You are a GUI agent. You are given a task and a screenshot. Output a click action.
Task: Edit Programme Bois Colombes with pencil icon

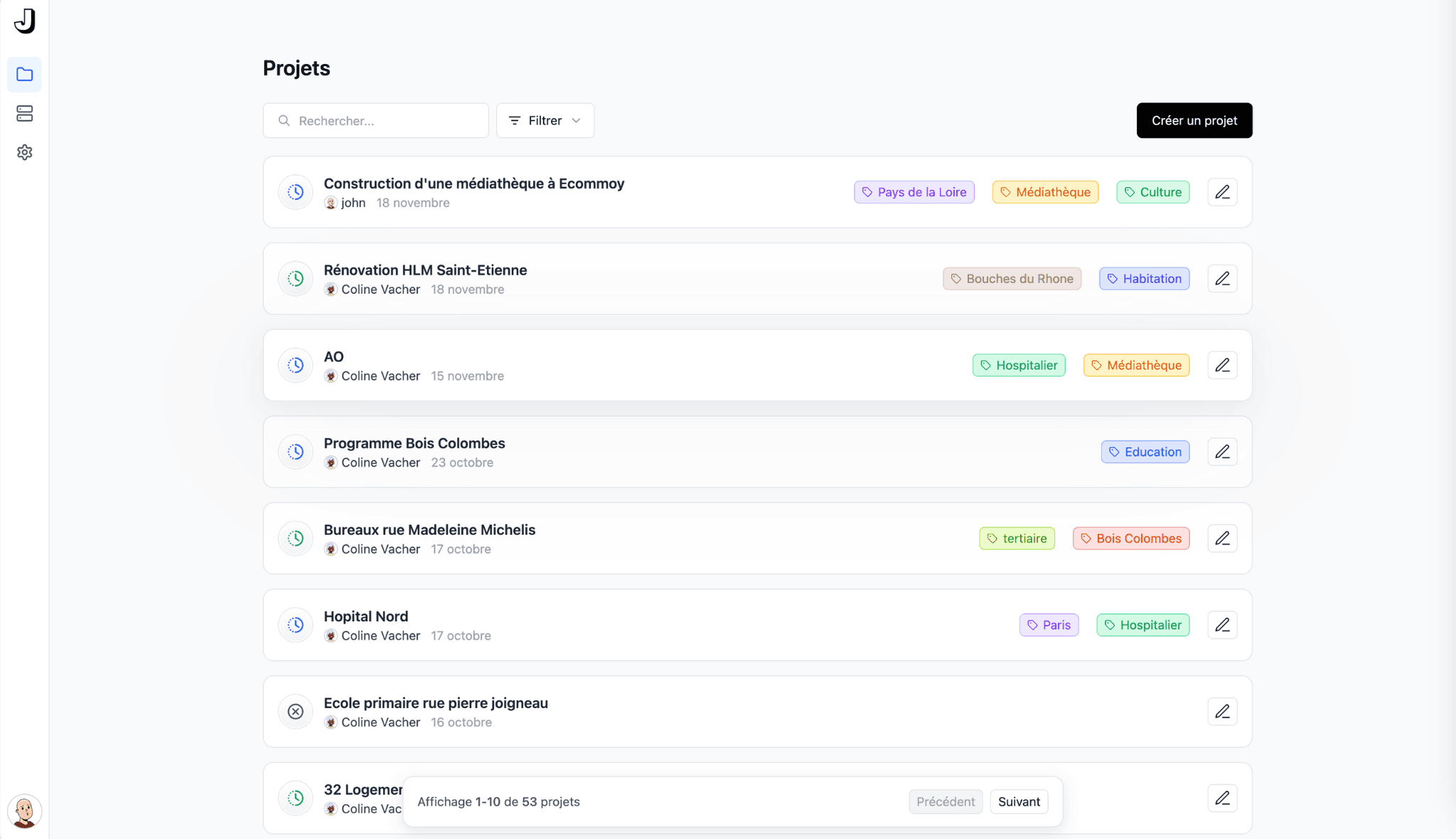pyautogui.click(x=1222, y=452)
